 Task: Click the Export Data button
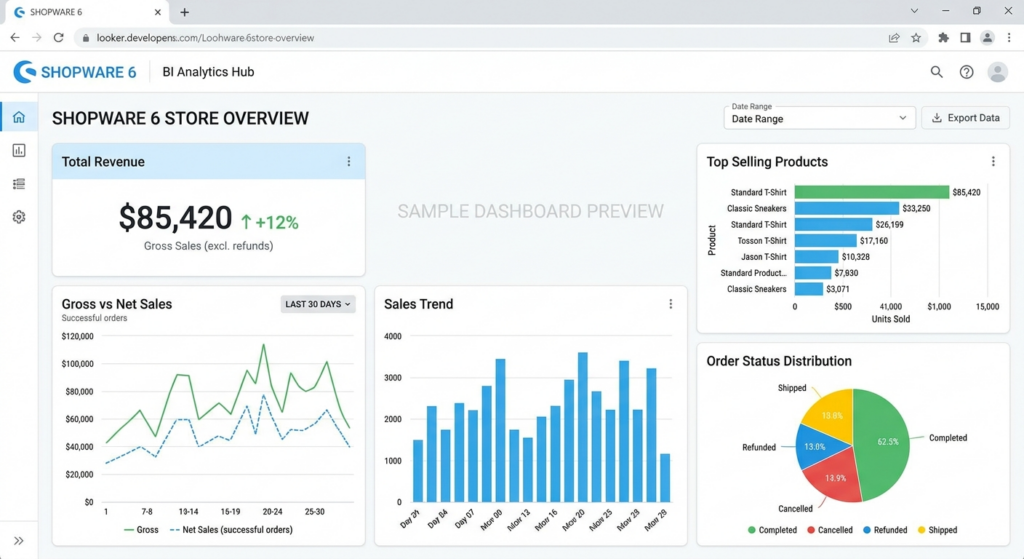point(965,118)
